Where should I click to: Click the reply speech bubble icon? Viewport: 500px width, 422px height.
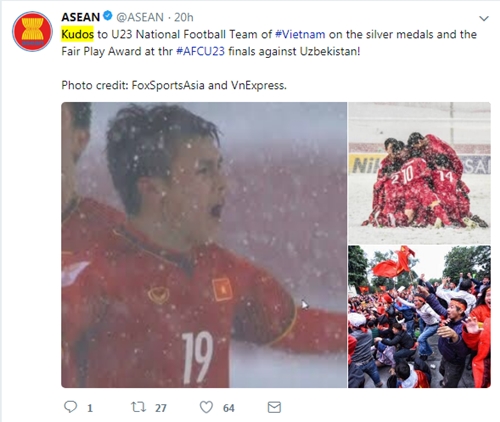click(x=70, y=407)
